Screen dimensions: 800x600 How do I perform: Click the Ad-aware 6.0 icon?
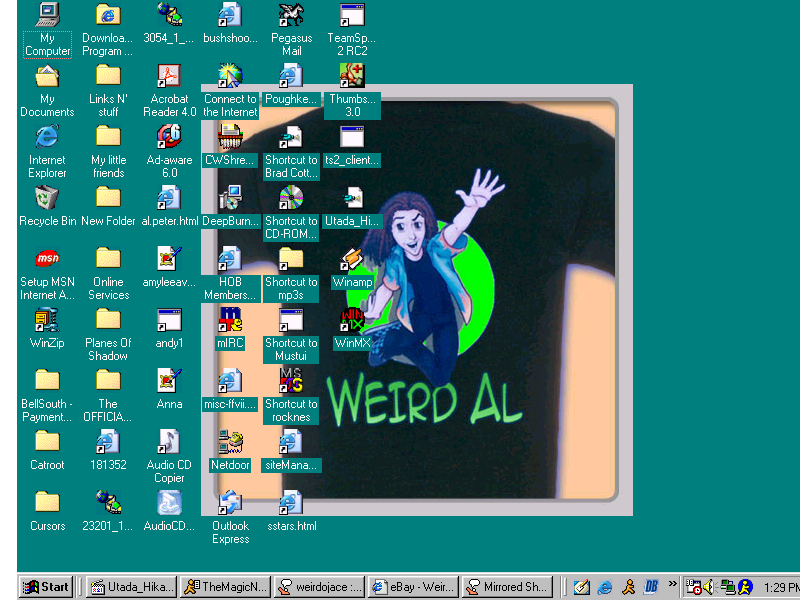click(169, 137)
